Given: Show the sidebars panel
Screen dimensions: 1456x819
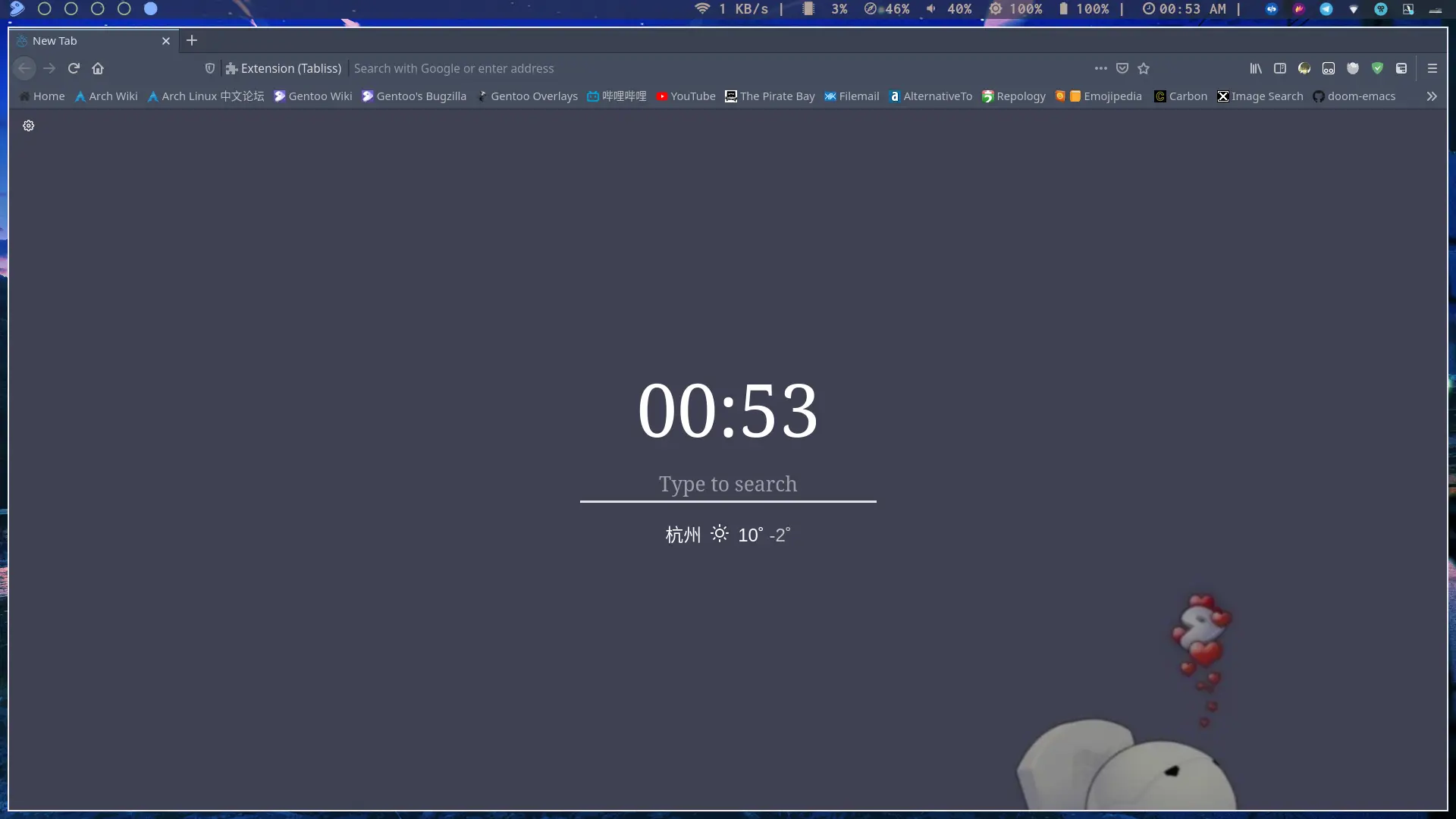Looking at the screenshot, I should coord(1280,68).
